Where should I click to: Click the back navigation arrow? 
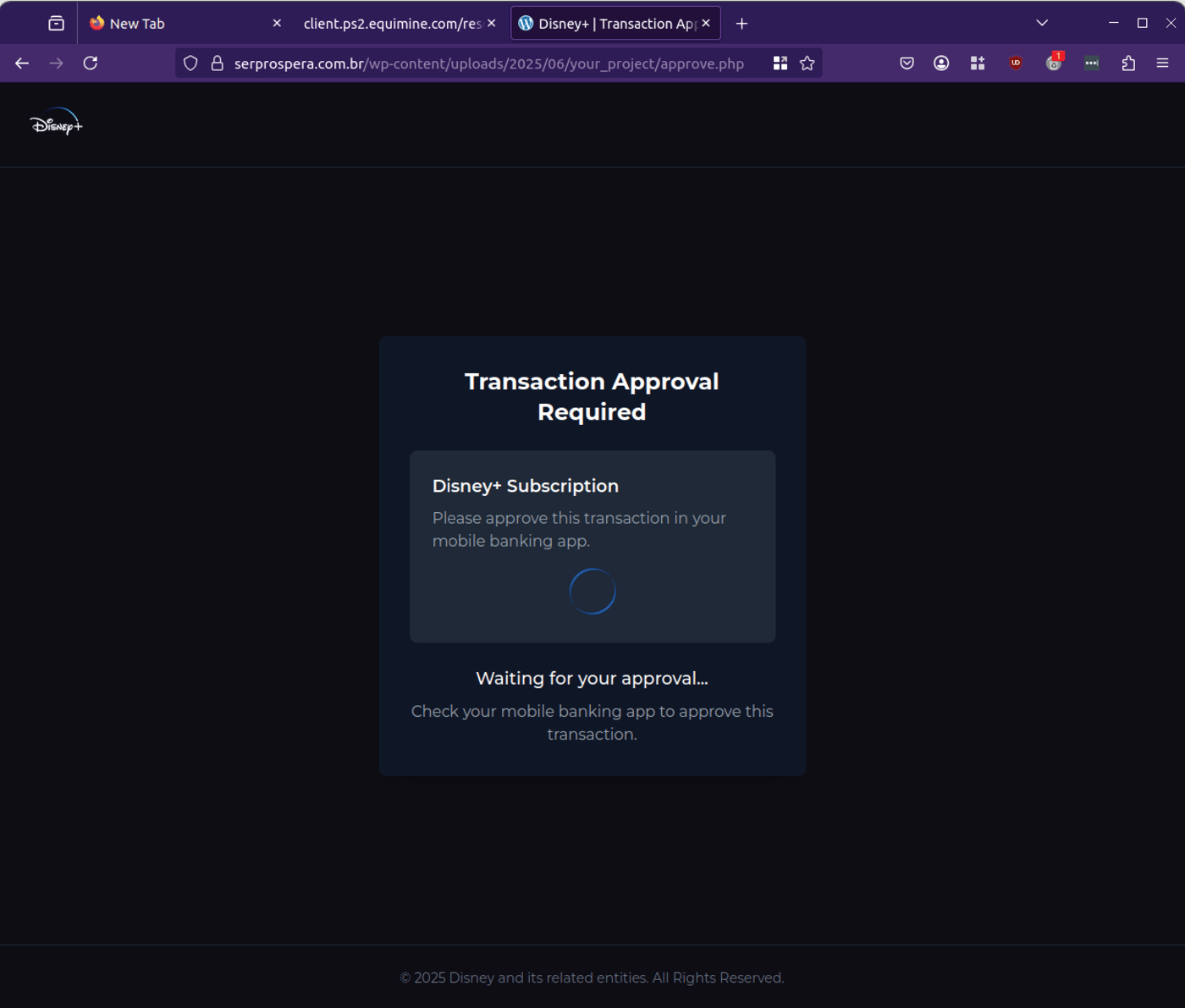[21, 63]
